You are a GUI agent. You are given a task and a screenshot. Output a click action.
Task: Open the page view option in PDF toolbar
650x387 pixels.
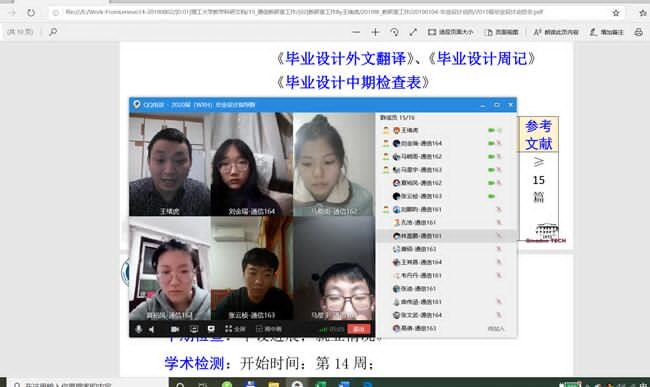pos(502,32)
